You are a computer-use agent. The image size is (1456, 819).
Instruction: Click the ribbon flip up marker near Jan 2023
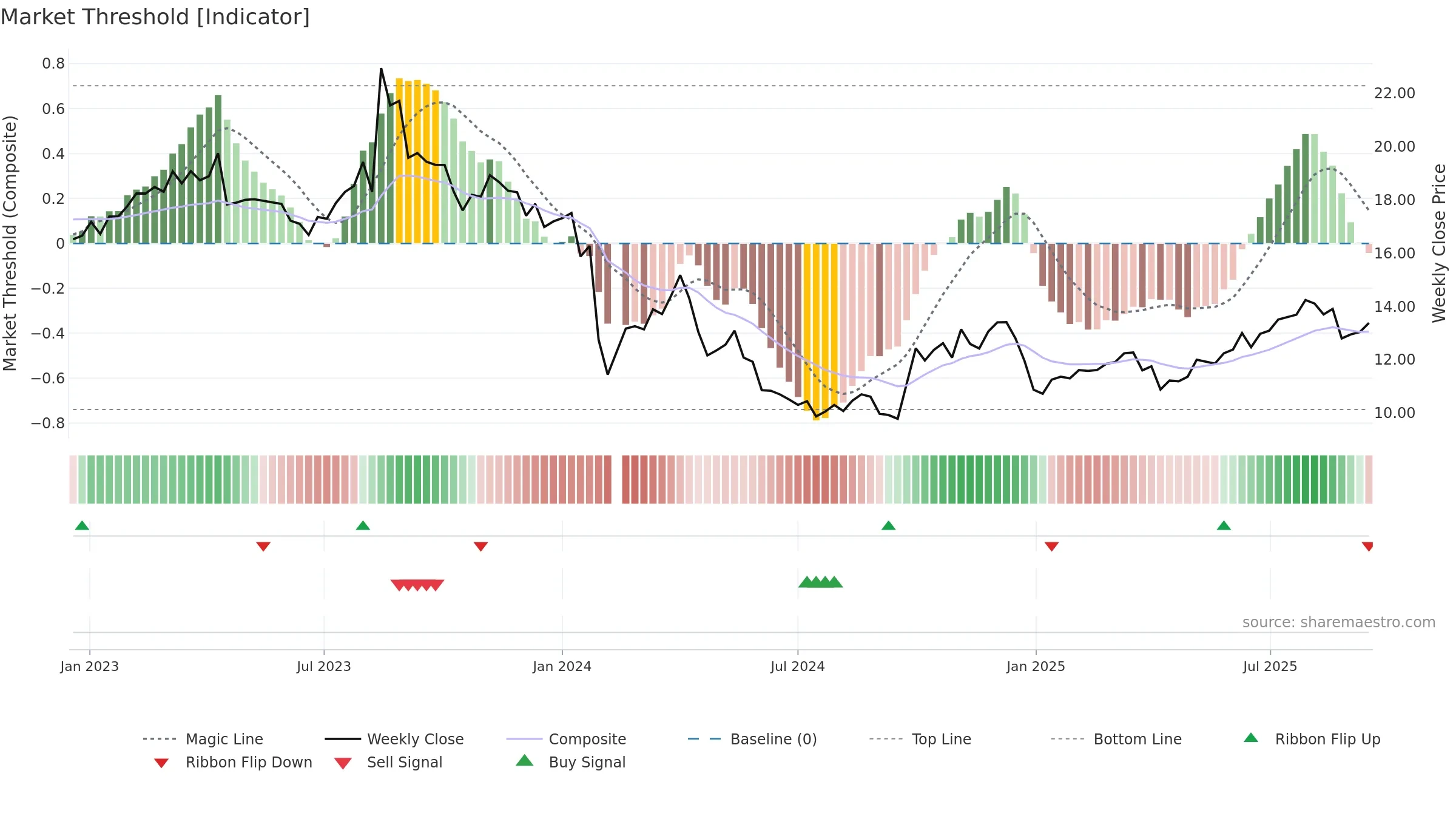82,525
